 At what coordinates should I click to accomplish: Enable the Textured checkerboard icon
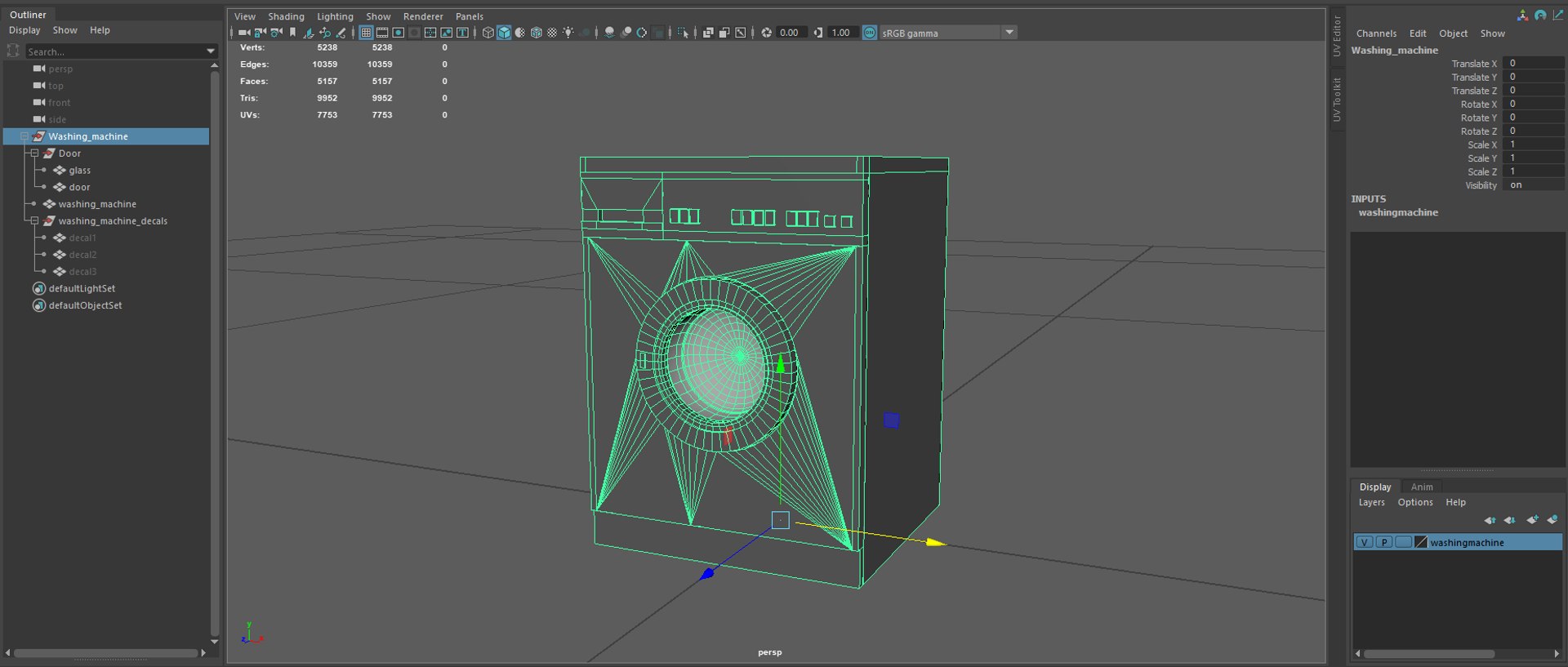552,33
